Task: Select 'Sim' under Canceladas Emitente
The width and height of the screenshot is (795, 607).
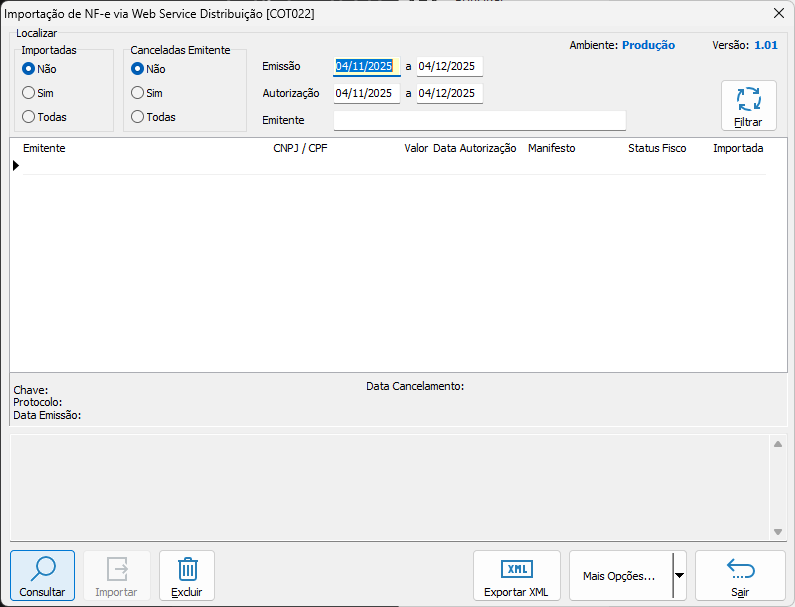Action: point(138,93)
